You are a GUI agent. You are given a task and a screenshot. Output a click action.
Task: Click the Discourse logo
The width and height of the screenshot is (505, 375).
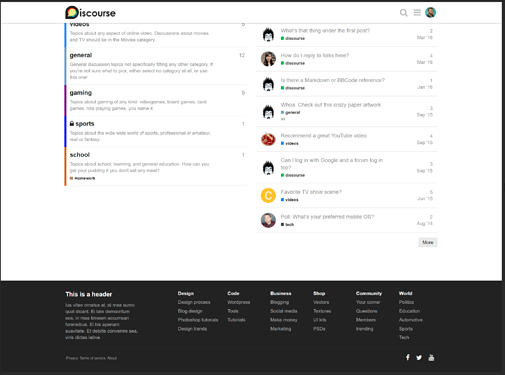coord(90,13)
